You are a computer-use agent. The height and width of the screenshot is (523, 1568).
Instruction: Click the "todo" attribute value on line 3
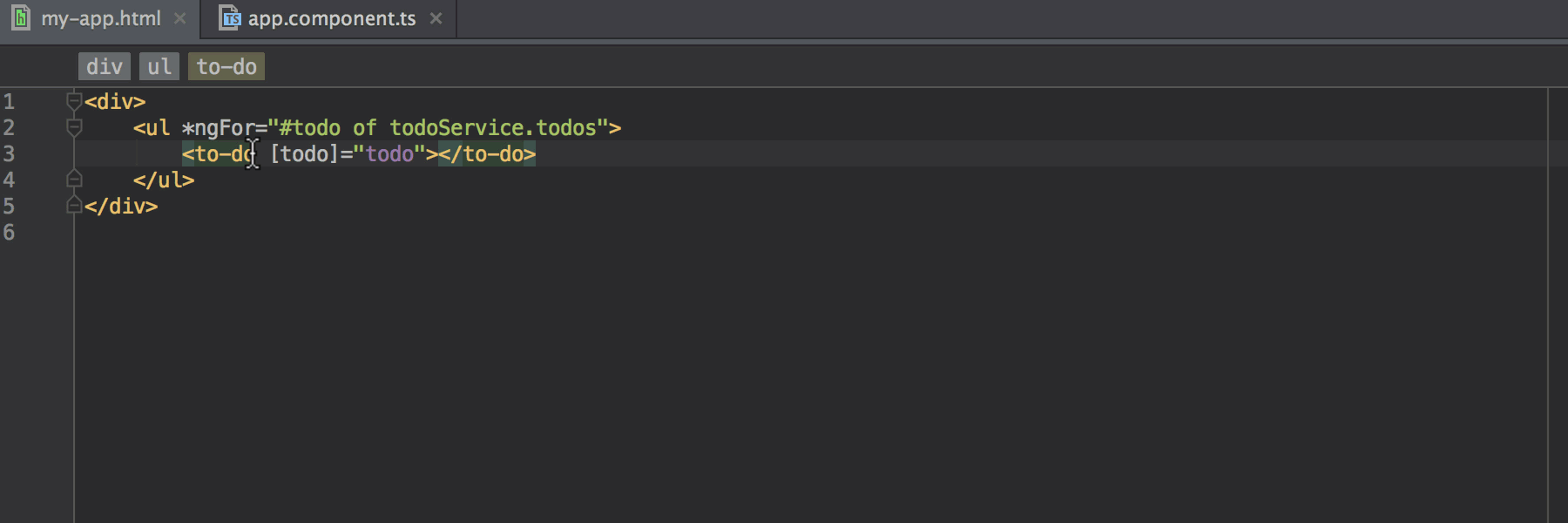[x=389, y=154]
